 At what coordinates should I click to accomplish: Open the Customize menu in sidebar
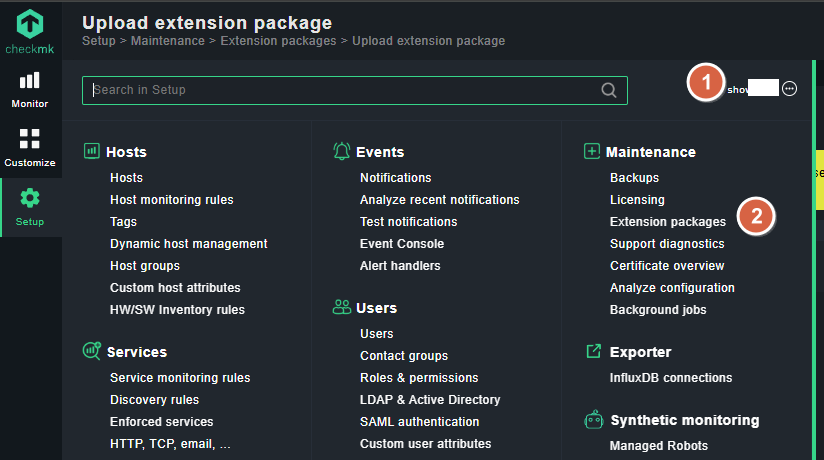(30, 147)
